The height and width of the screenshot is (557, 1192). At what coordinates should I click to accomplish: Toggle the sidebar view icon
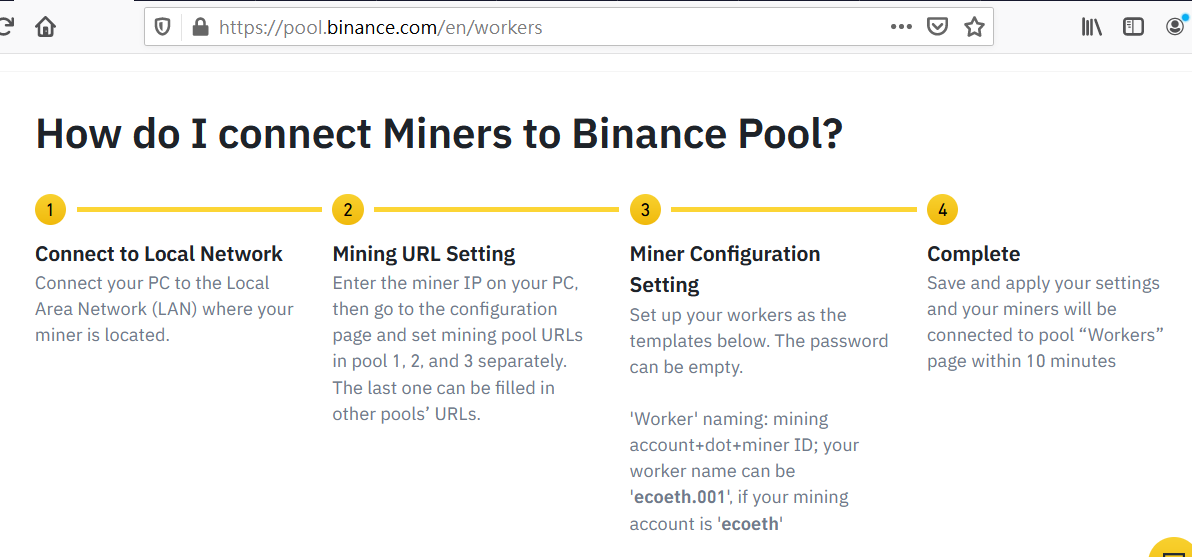coord(1133,27)
